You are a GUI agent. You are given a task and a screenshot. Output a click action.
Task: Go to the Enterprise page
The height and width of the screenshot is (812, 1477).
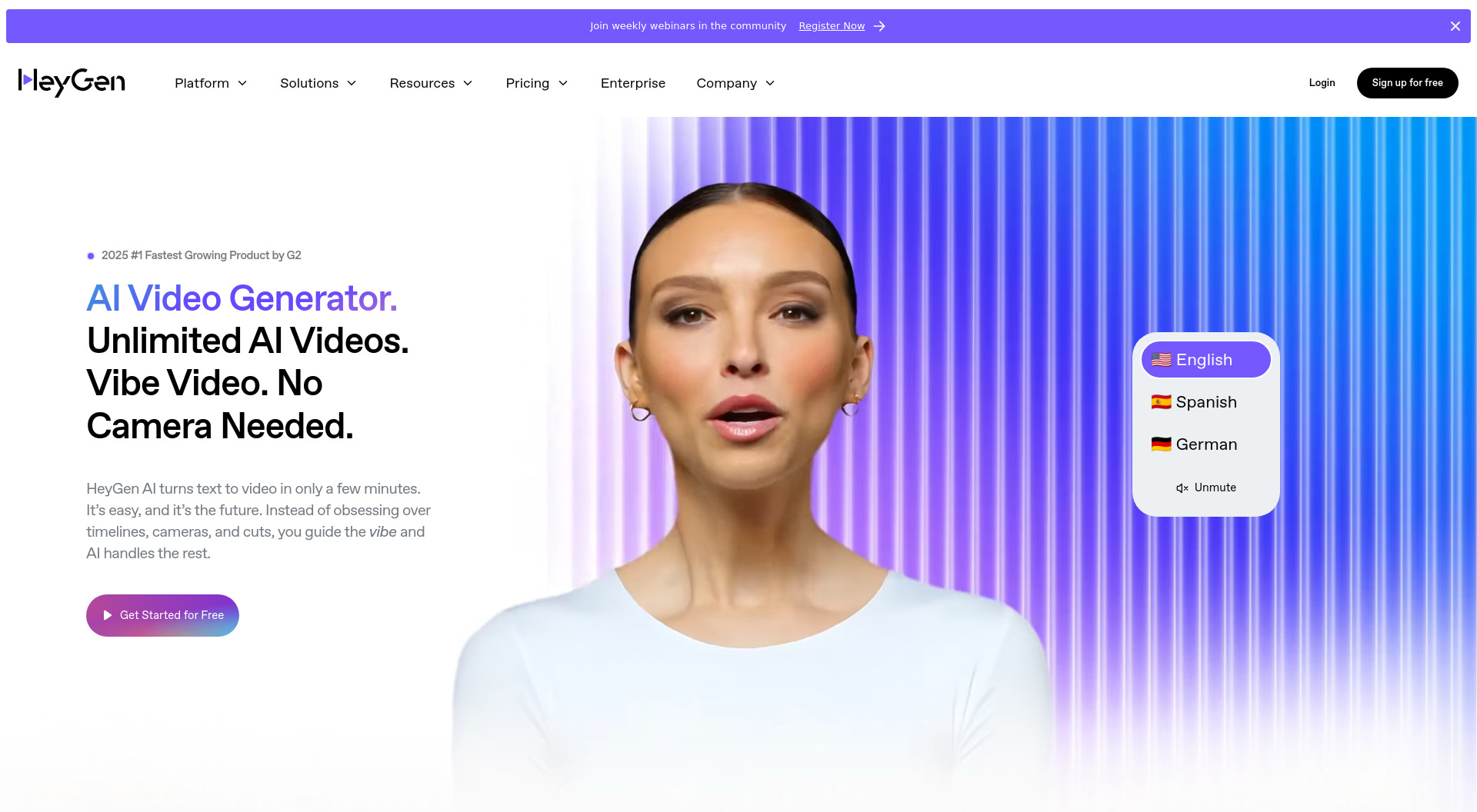632,83
